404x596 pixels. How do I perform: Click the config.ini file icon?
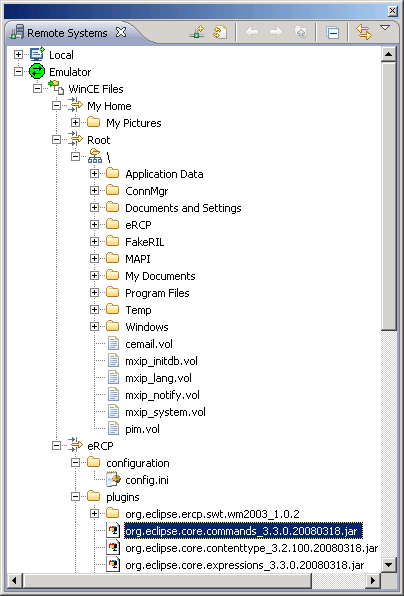[x=114, y=480]
